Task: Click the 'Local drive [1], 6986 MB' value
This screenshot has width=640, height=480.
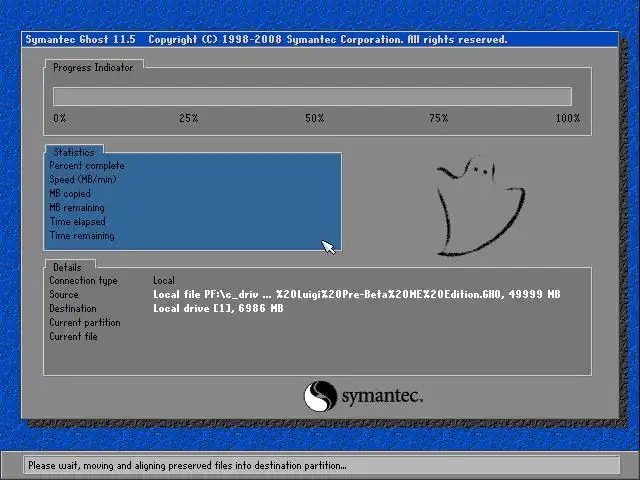Action: (218, 309)
